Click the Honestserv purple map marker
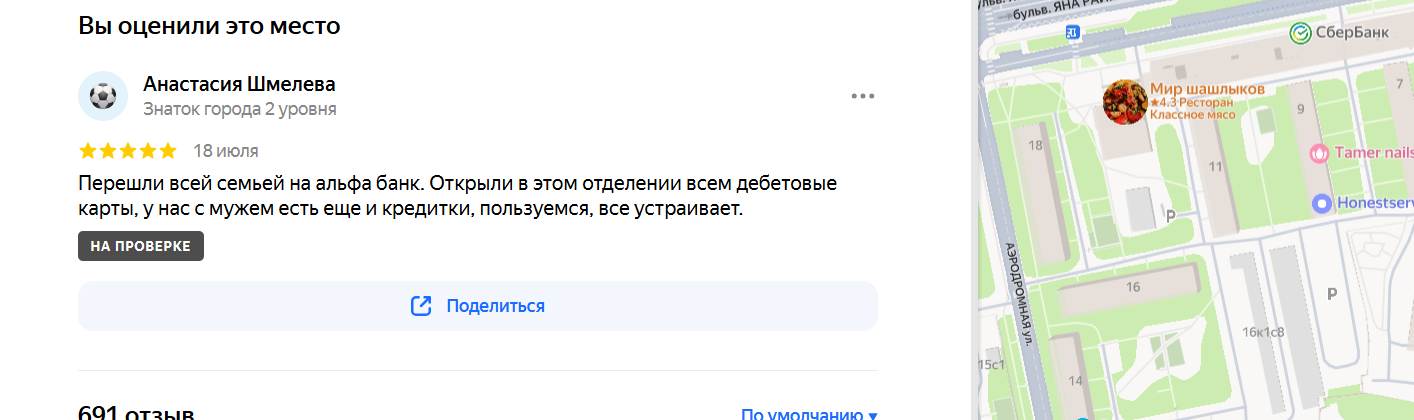Screen dimensions: 1414x420 coord(1323,203)
